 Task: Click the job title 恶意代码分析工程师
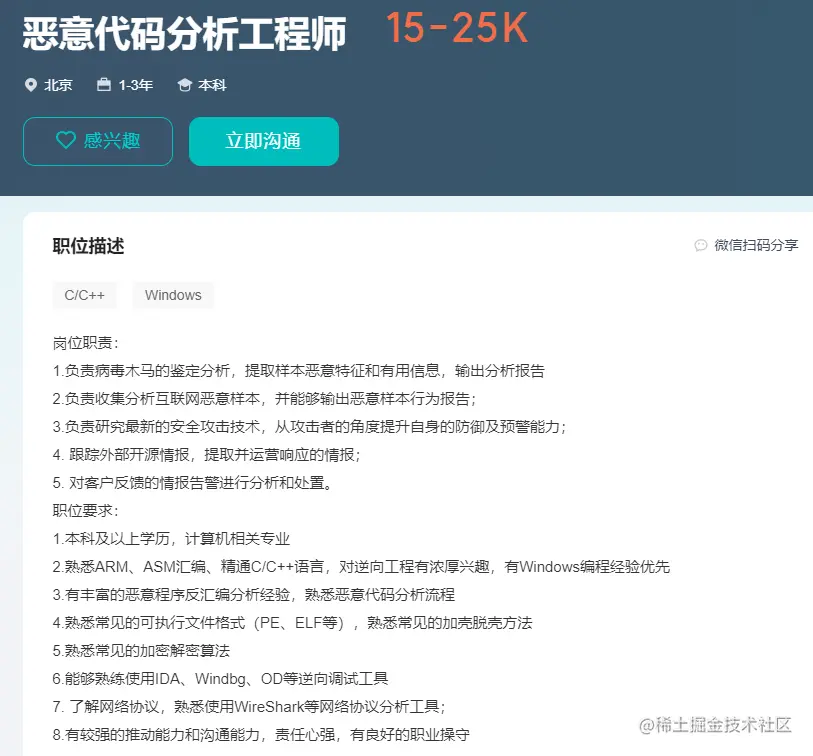click(x=184, y=34)
